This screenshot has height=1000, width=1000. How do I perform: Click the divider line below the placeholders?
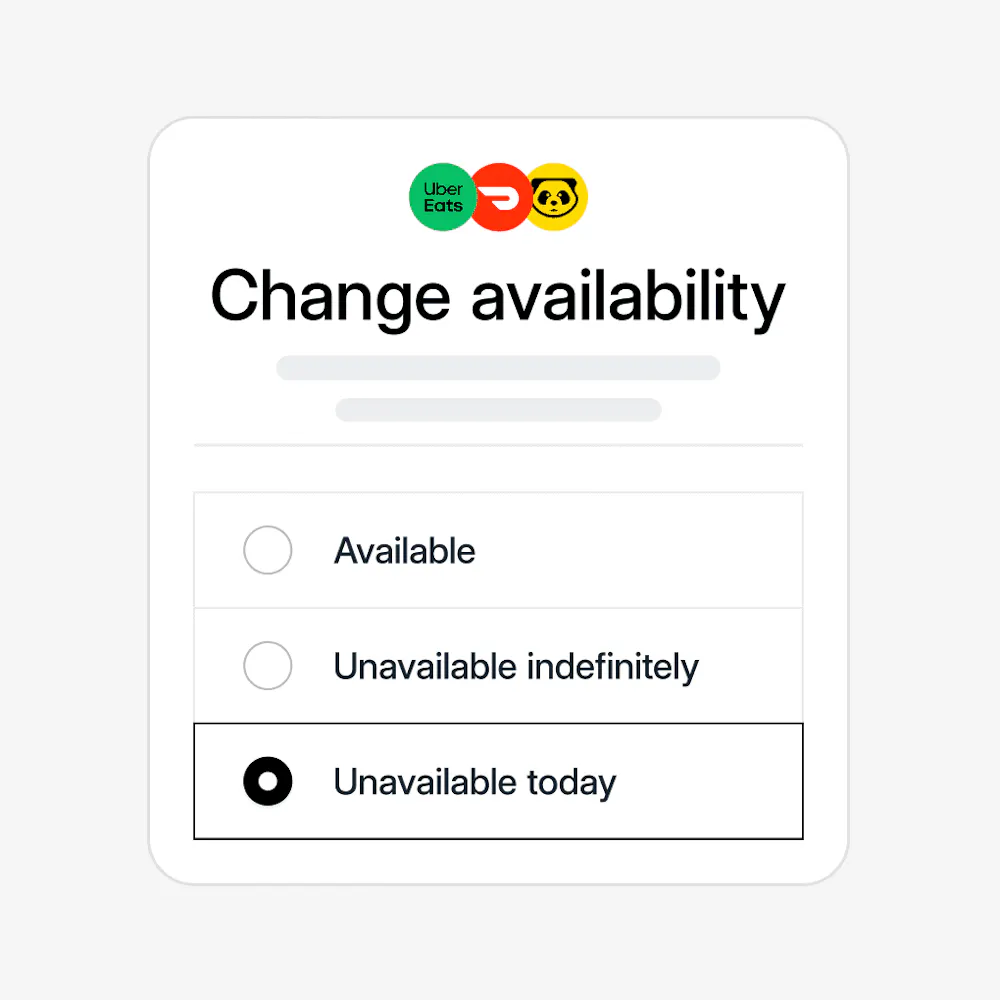tap(498, 445)
